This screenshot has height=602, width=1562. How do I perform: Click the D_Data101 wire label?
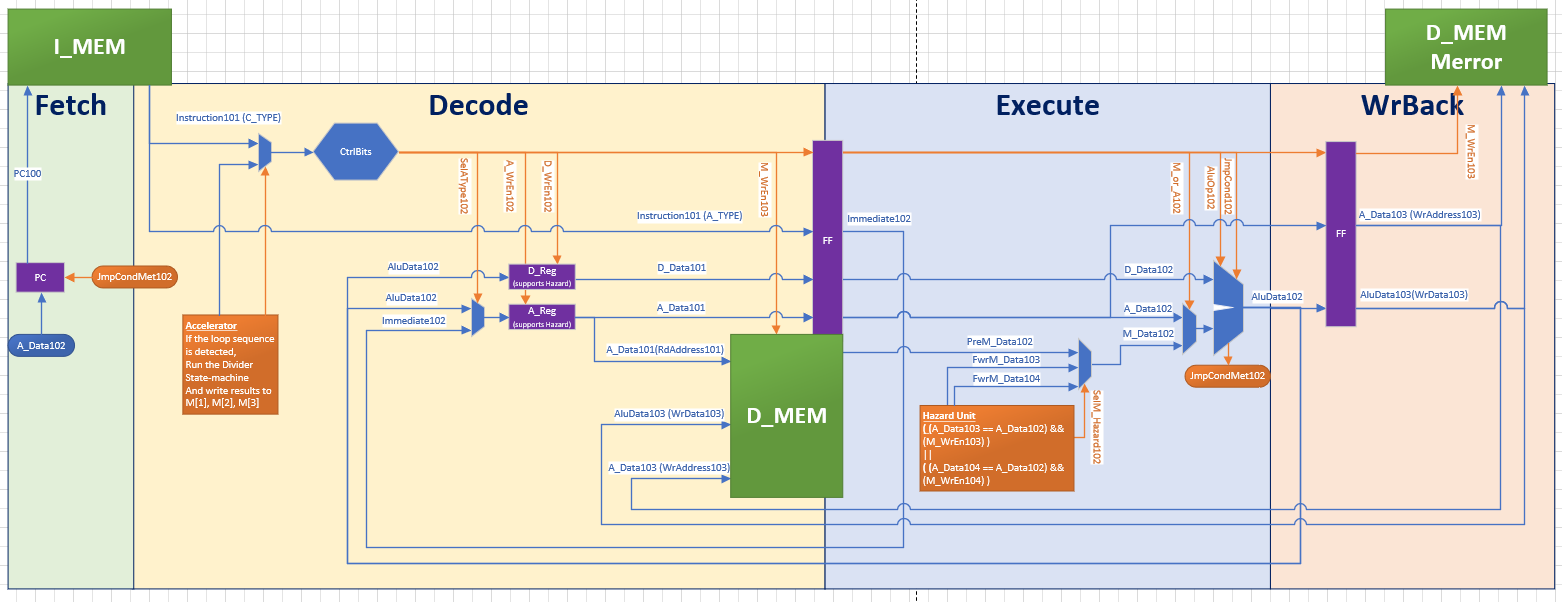pyautogui.click(x=682, y=267)
